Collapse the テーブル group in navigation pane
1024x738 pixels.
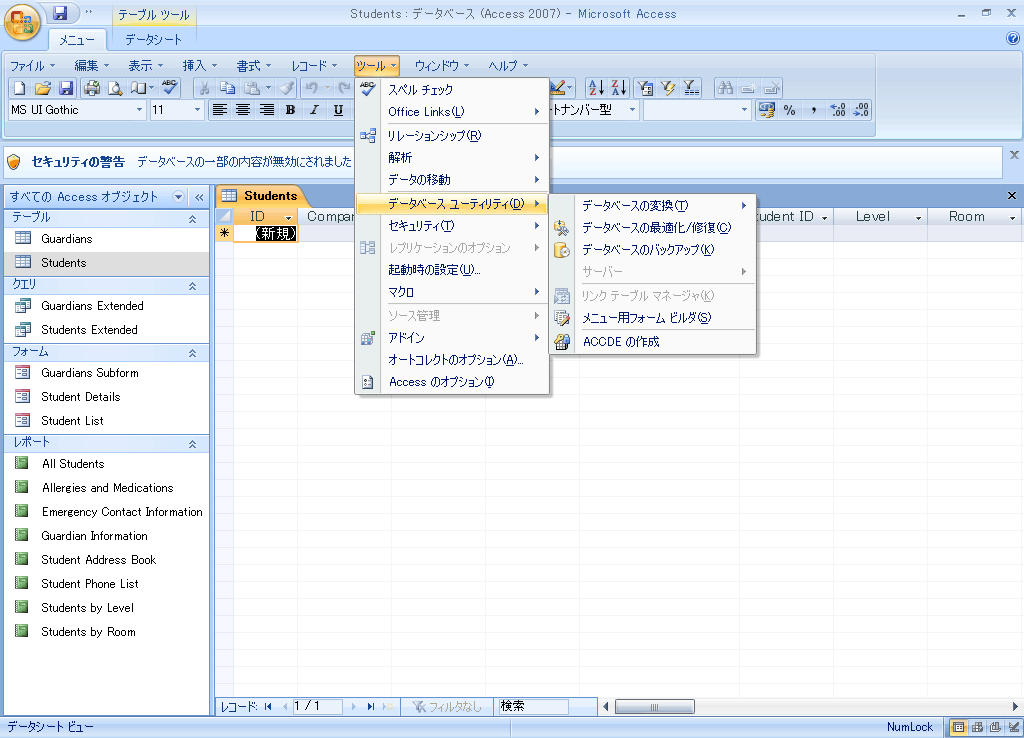[192, 219]
